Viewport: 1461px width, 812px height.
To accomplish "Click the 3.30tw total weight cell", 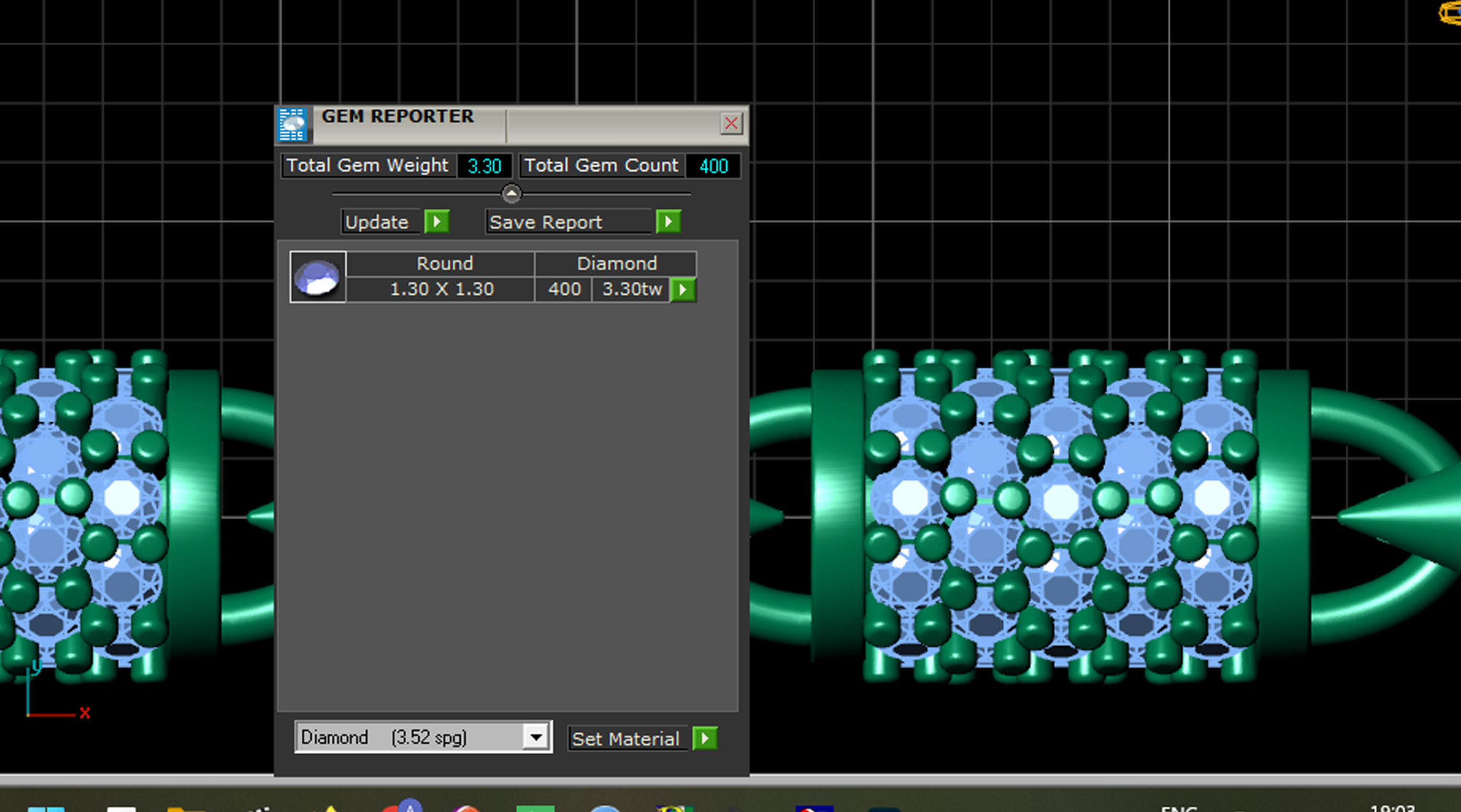I will click(x=631, y=289).
